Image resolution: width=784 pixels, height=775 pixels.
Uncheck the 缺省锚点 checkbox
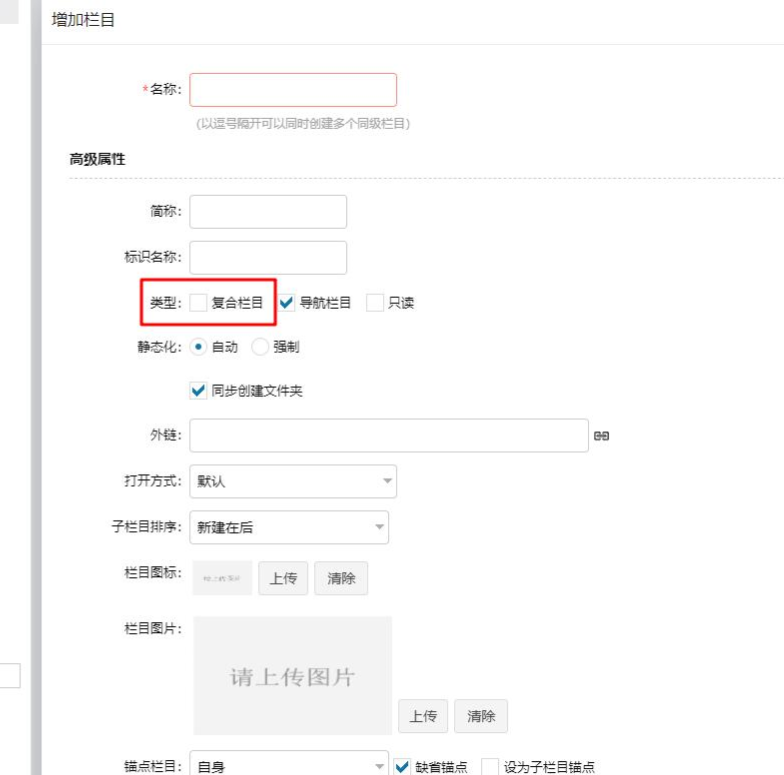(403, 767)
